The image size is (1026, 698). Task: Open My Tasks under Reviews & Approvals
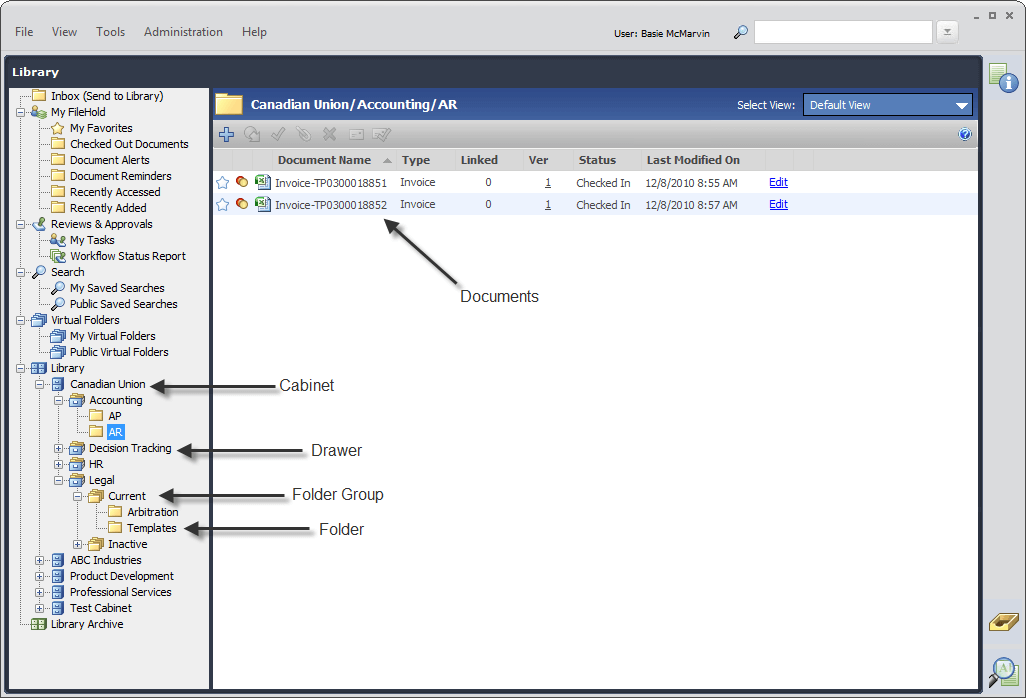(x=92, y=240)
